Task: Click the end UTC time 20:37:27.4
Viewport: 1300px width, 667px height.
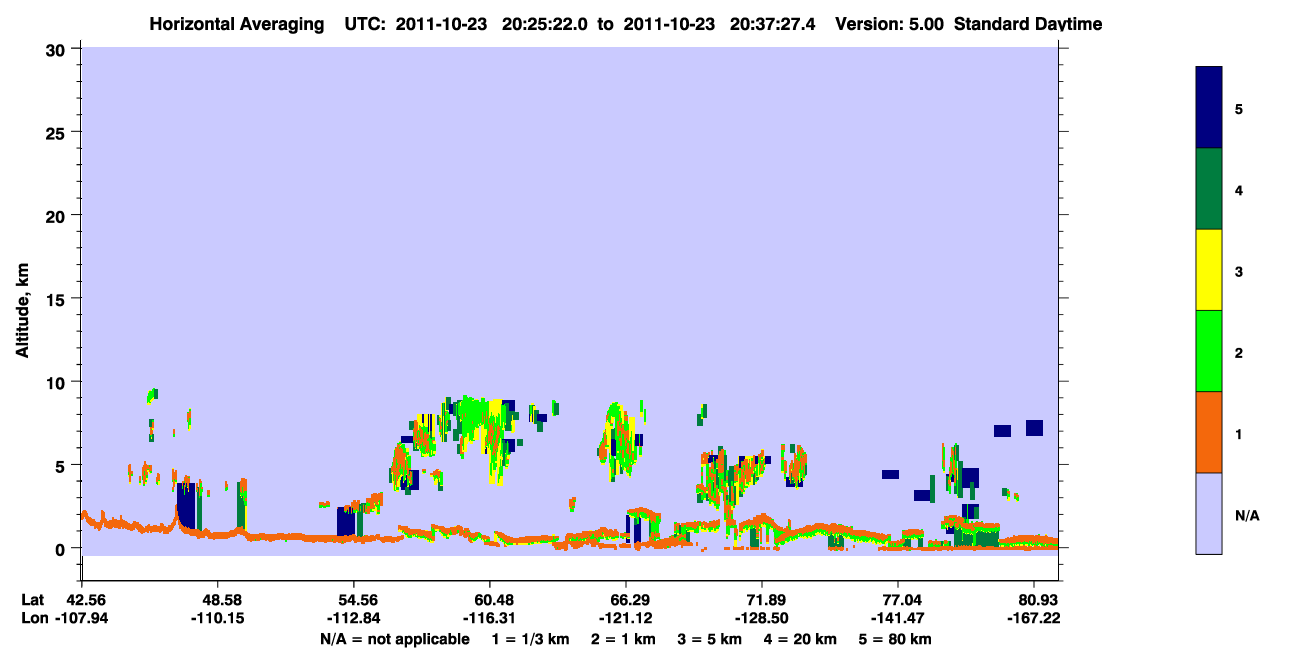Action: point(772,24)
